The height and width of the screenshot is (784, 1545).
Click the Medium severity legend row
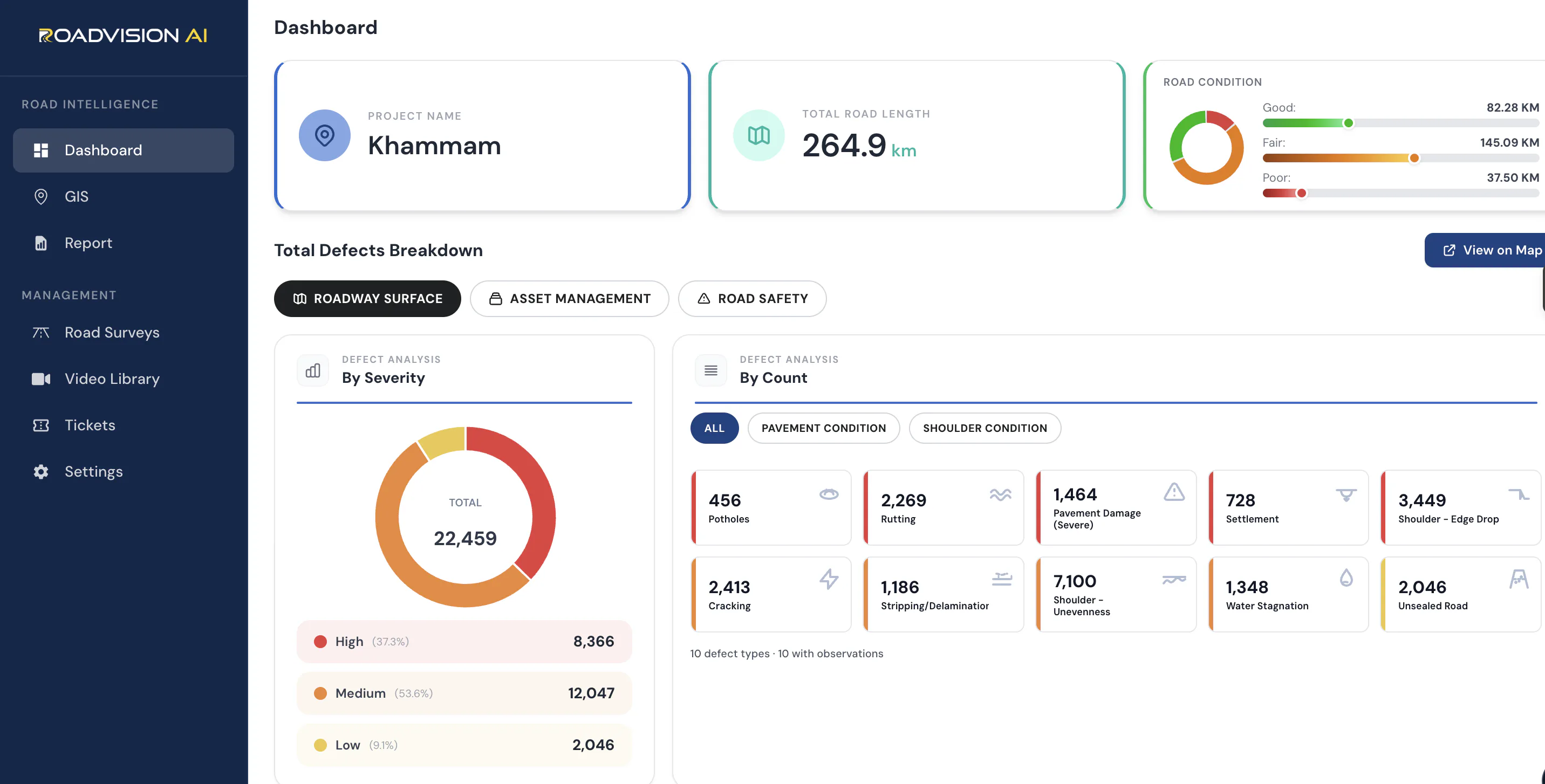[x=464, y=693]
